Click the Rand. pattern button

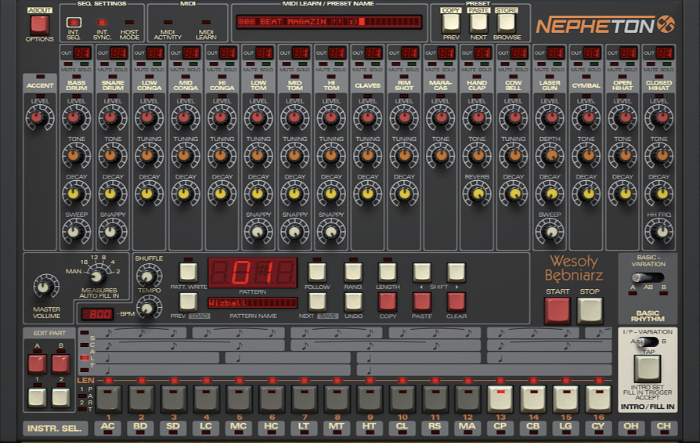point(352,271)
